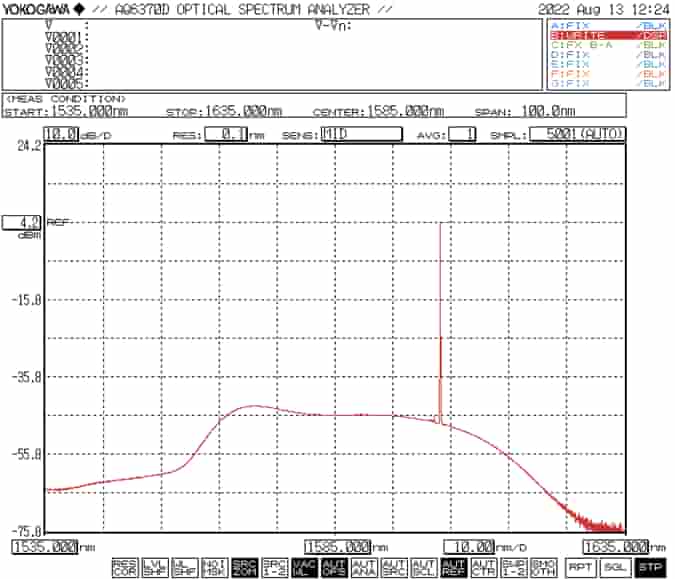Open the SMPL 5001 (AUTO) sampling field
The height and width of the screenshot is (579, 675).
[x=577, y=134]
